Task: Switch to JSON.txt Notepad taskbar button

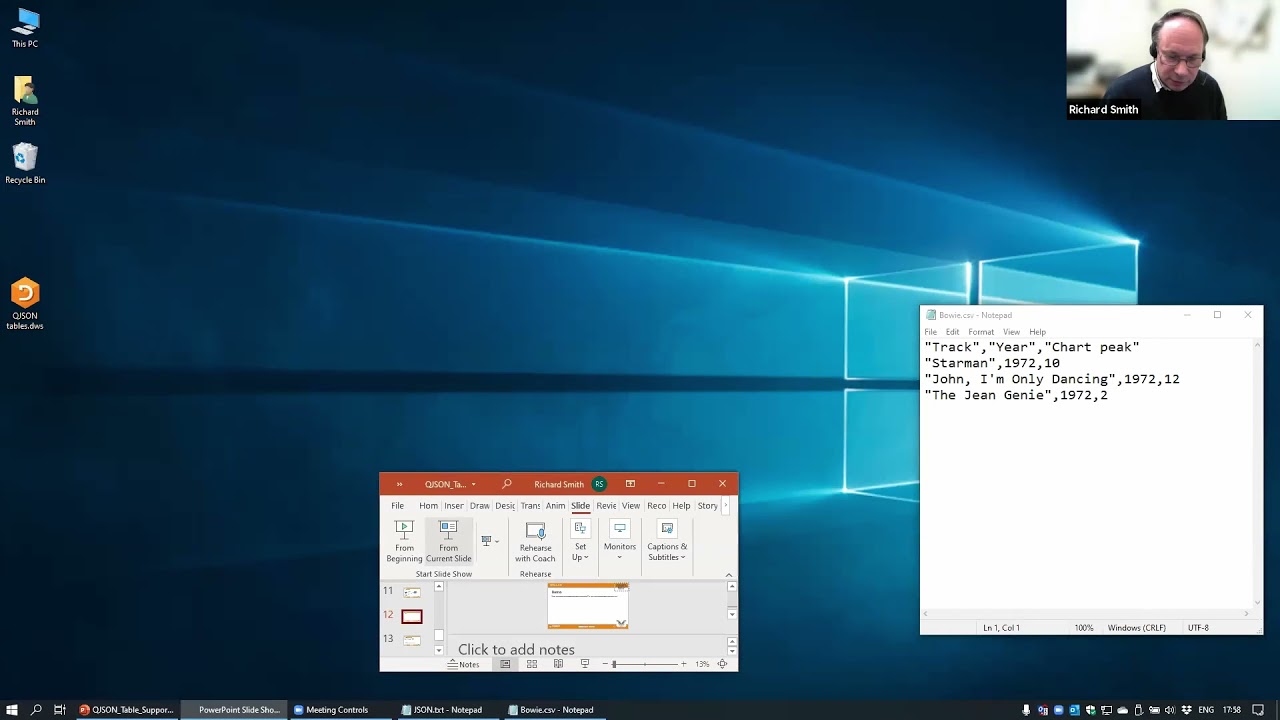Action: (441, 710)
